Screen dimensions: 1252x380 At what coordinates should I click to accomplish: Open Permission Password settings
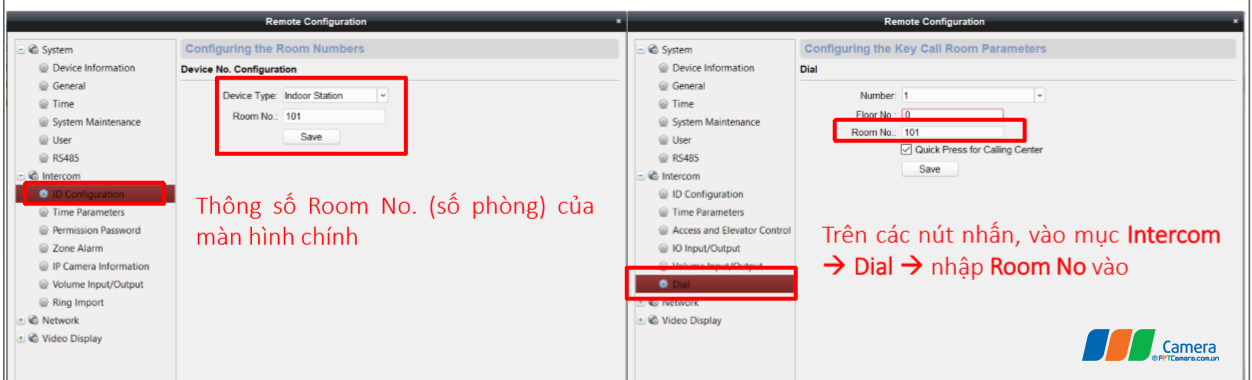click(x=96, y=230)
